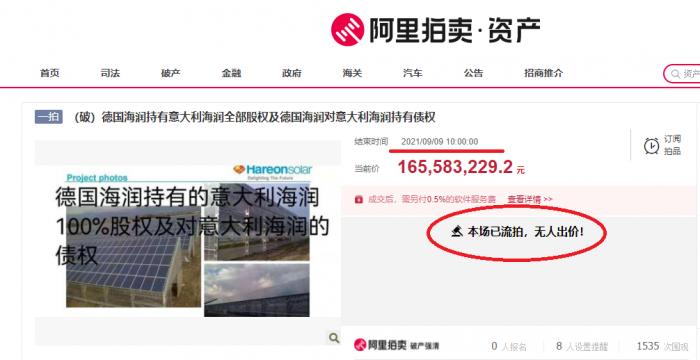
Task: Click the 订阅拍品 subscribe label
Action: pyautogui.click(x=672, y=145)
